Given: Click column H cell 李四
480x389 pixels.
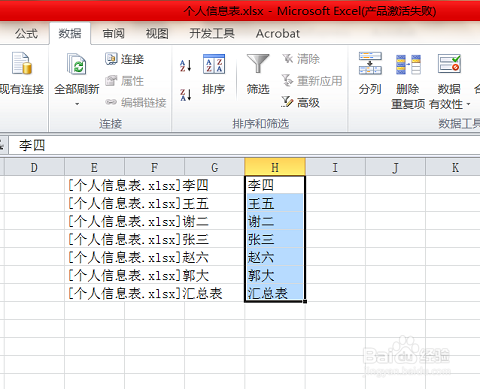Looking at the screenshot, I should coord(275,185).
